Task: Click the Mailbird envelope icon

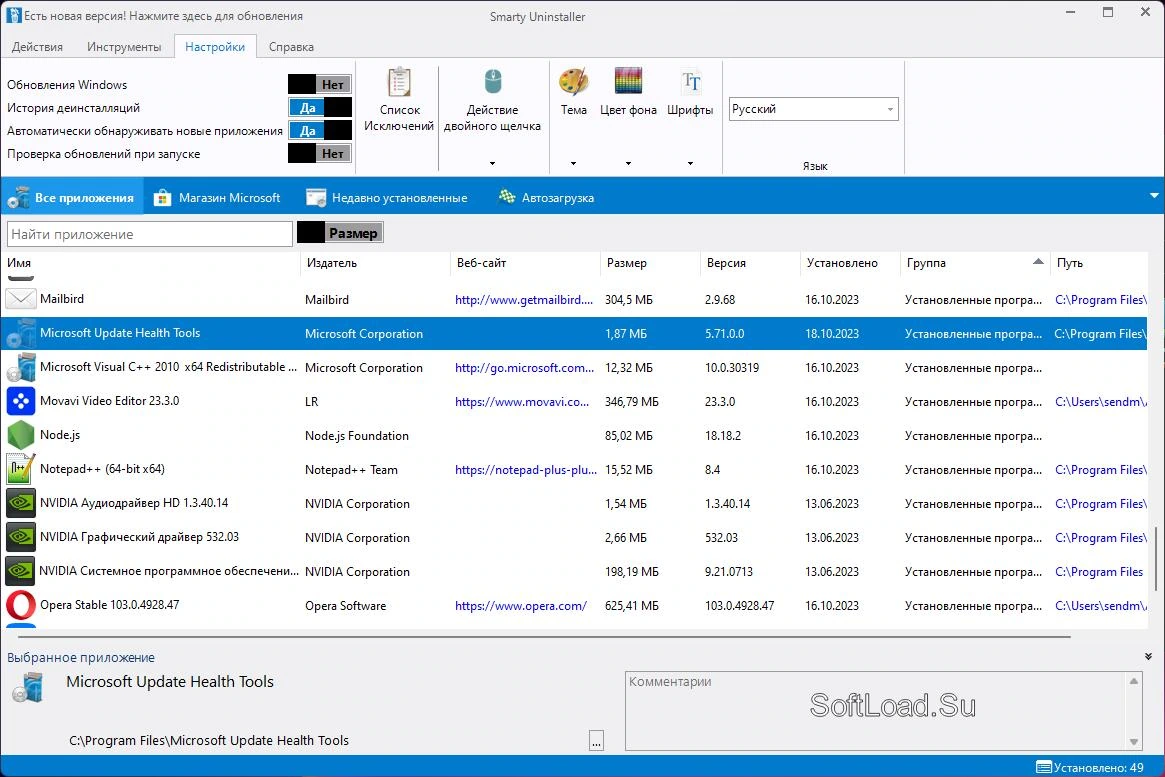Action: tap(21, 299)
